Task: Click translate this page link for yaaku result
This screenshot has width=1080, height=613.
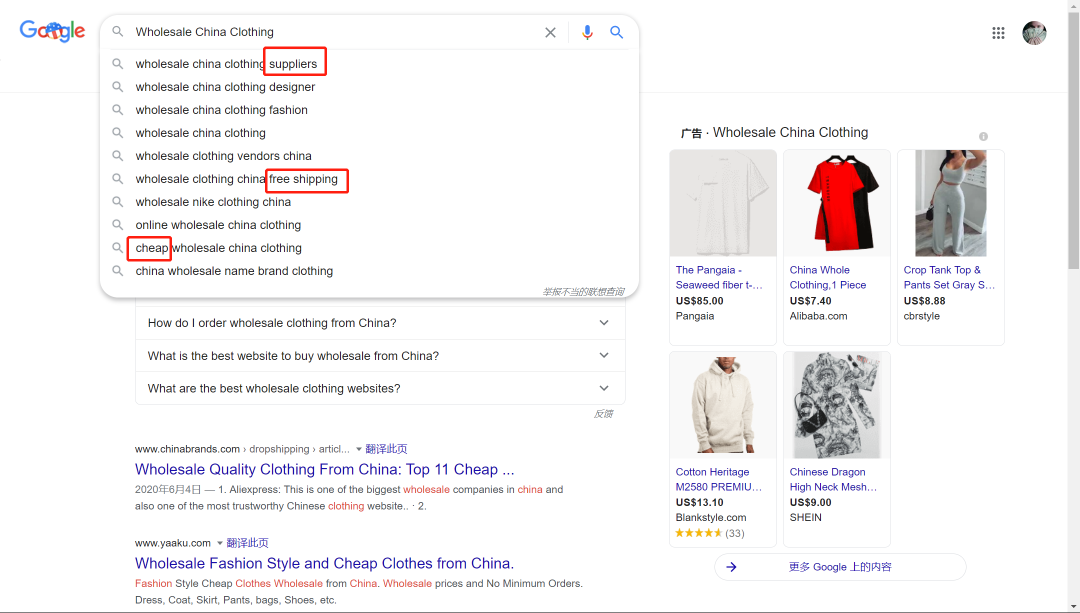Action: click(247, 543)
